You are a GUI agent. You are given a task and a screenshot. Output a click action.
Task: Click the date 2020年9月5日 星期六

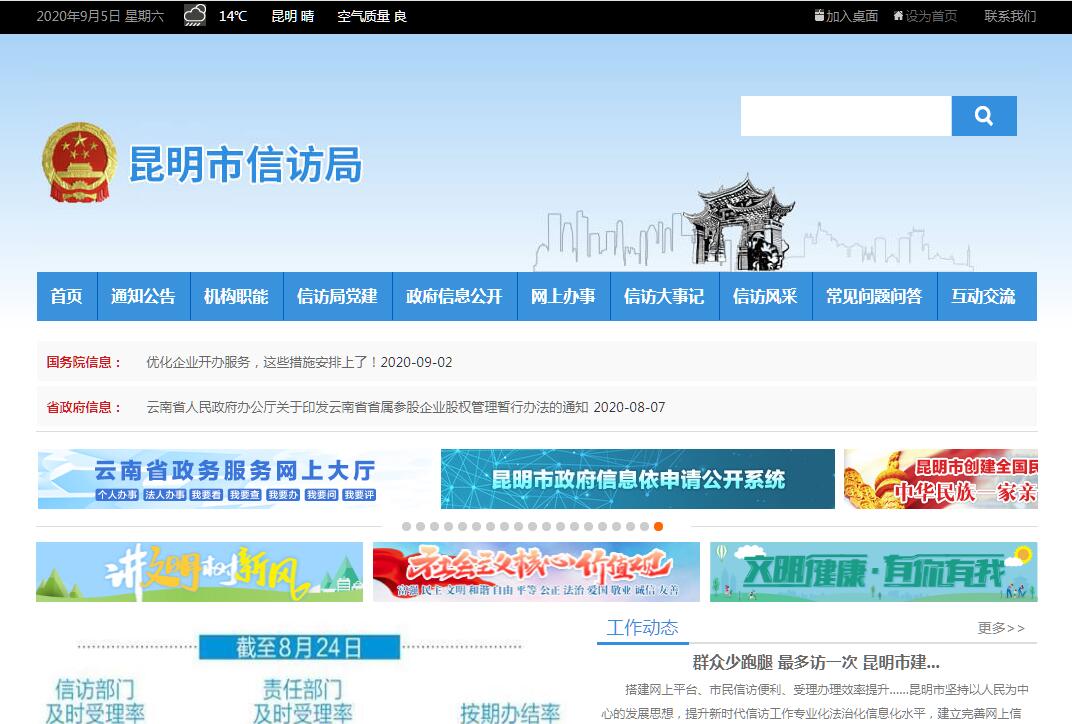coord(100,16)
